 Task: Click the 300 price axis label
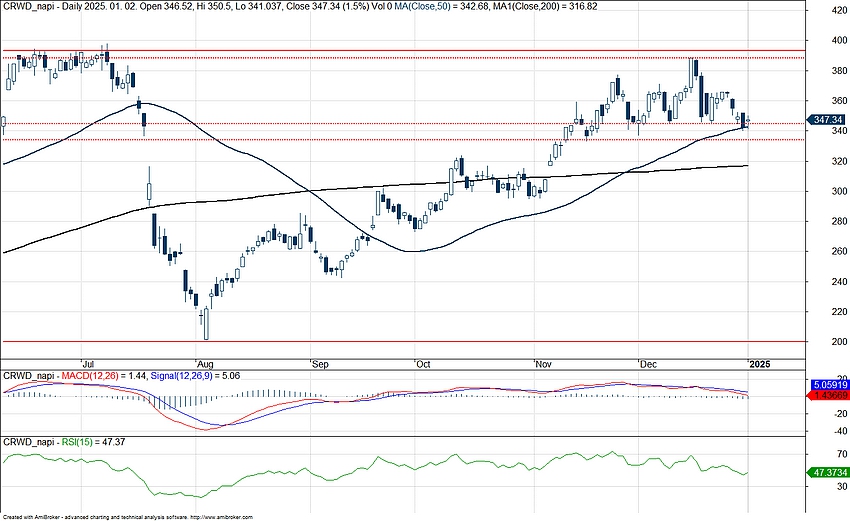[839, 191]
